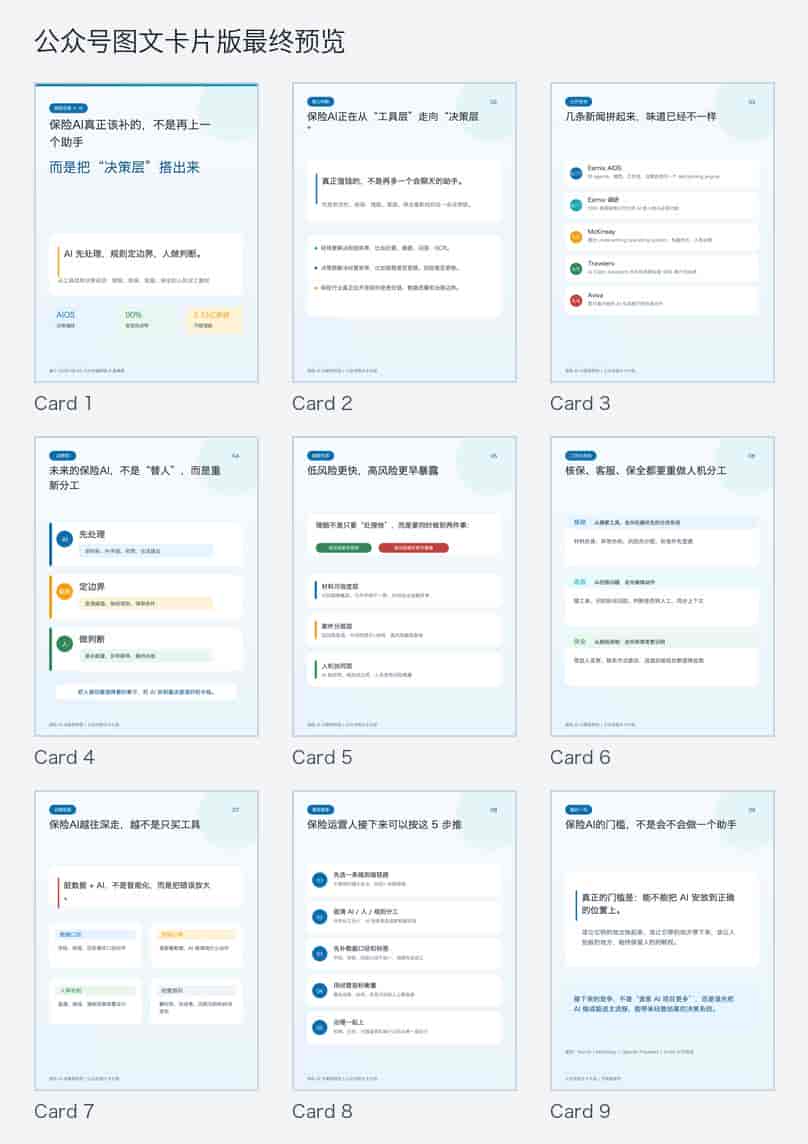Open the Card 7 thumbnail
808x1144 pixels.
pos(146,940)
